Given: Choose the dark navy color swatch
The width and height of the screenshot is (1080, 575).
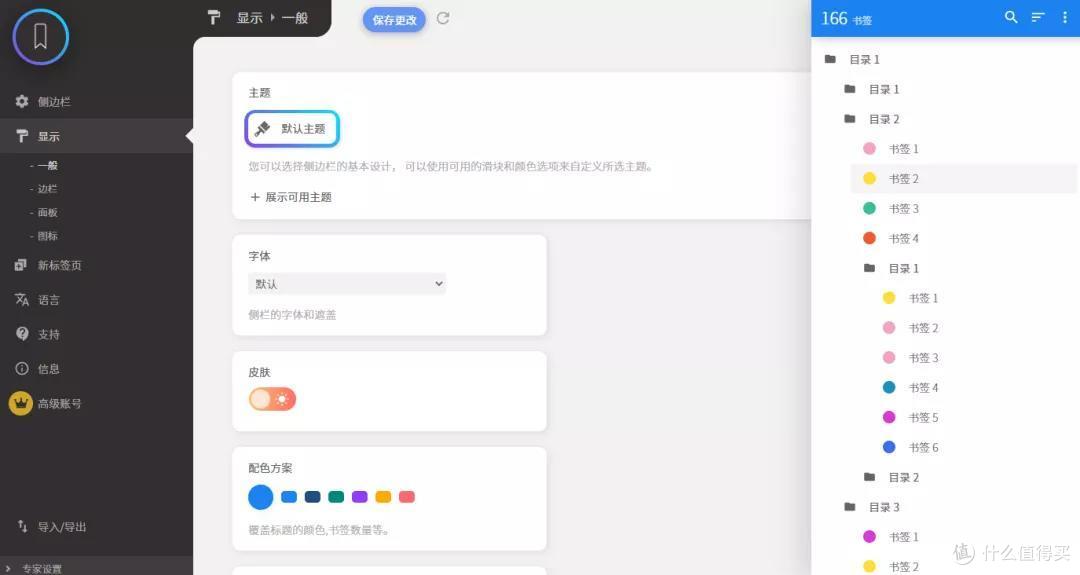Looking at the screenshot, I should pyautogui.click(x=313, y=496).
